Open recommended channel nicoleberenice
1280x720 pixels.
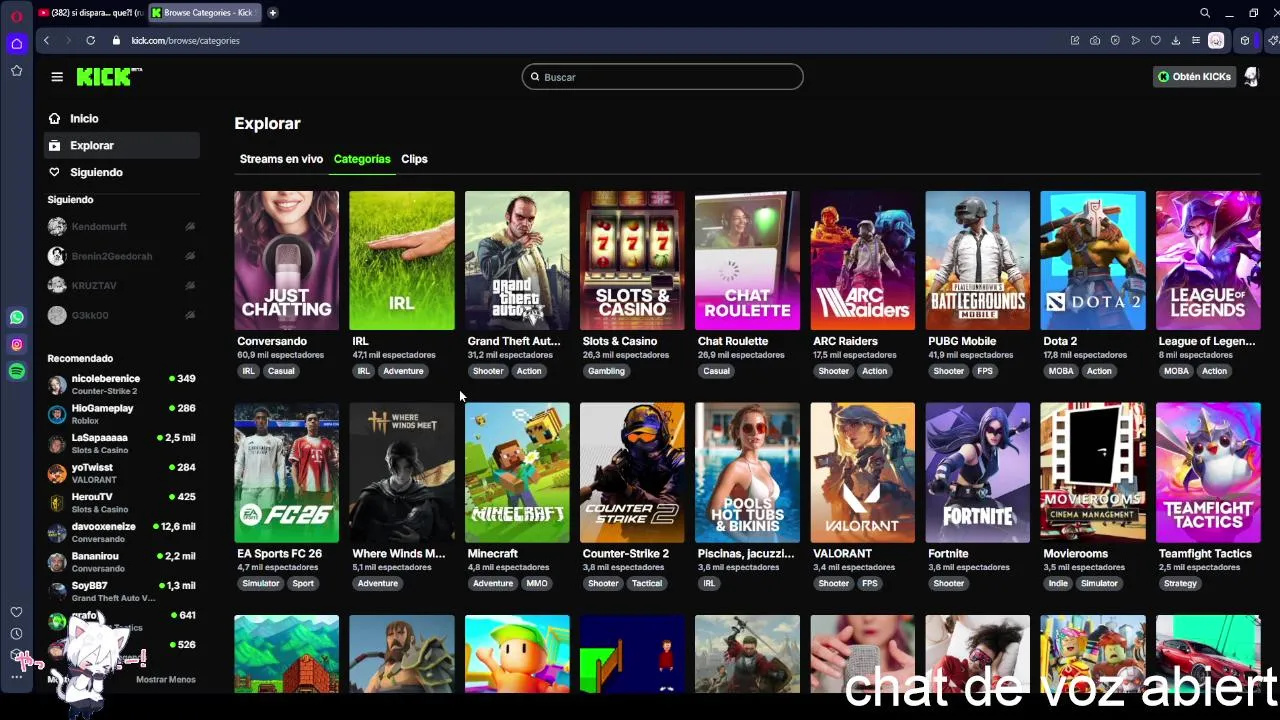tap(122, 384)
